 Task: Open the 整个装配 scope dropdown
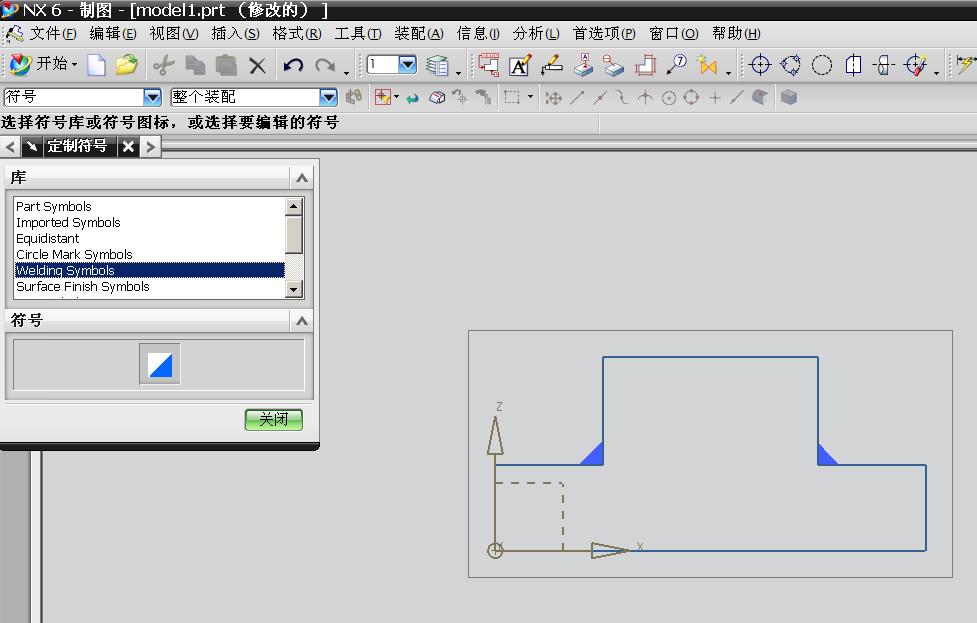coord(328,97)
